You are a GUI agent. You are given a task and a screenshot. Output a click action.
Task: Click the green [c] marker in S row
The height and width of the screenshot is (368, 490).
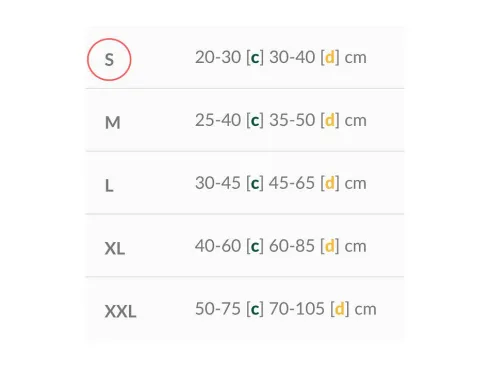255,57
